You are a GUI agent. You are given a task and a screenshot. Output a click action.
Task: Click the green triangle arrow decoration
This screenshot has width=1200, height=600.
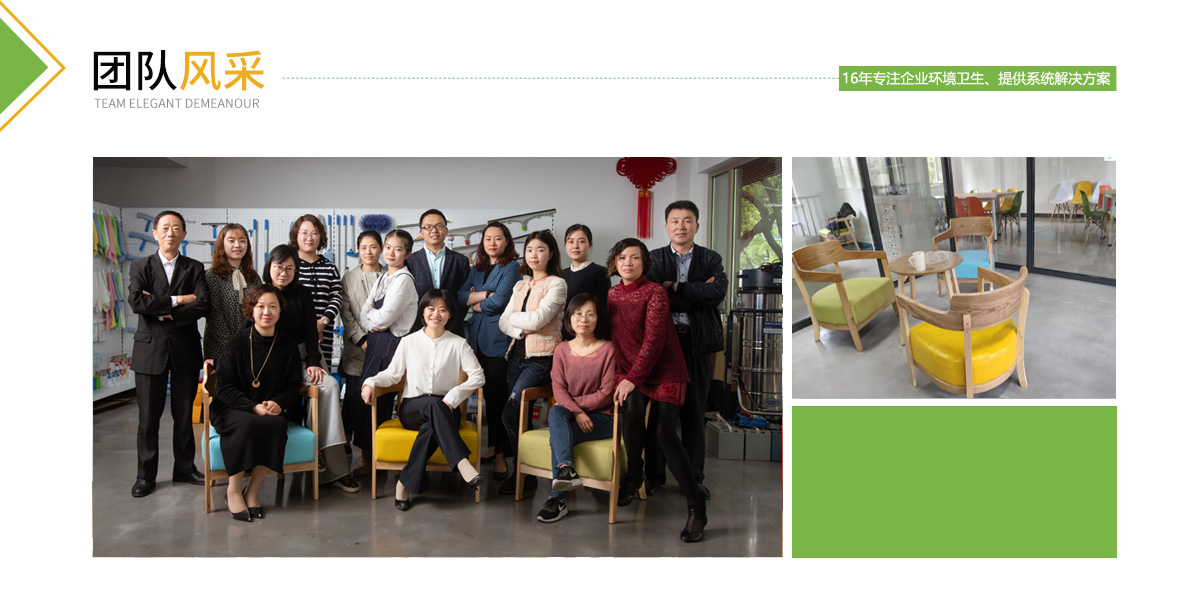pos(20,68)
